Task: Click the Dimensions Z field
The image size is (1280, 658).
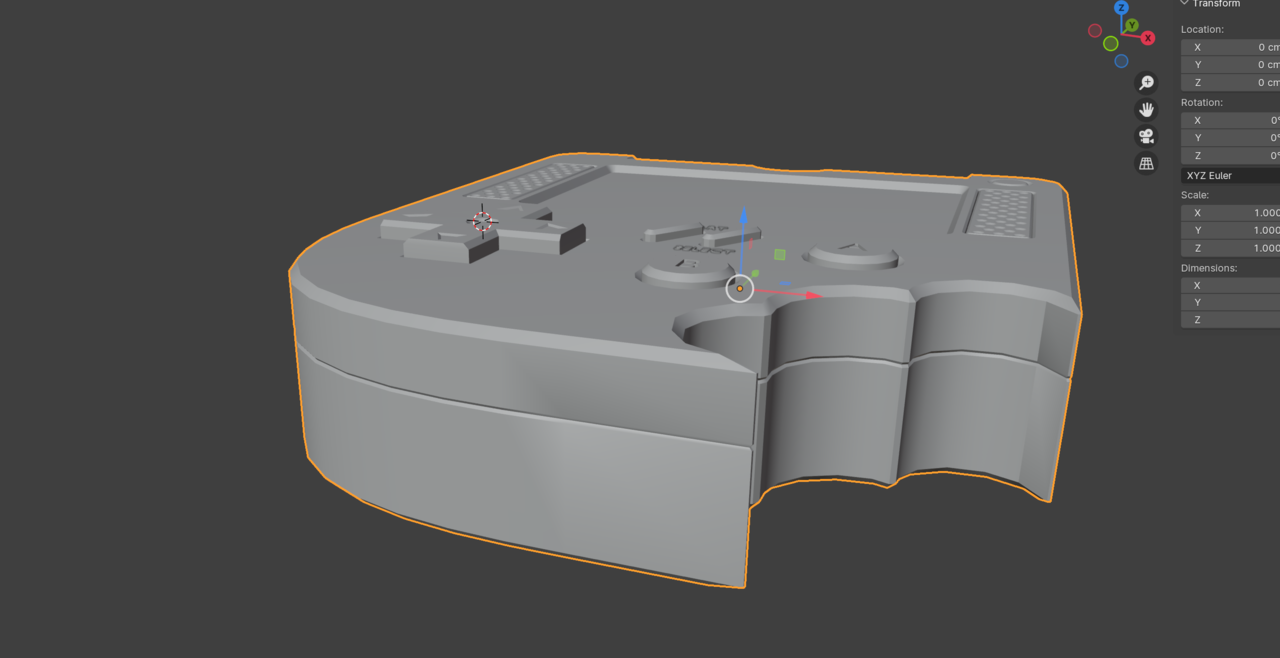Action: 1230,320
